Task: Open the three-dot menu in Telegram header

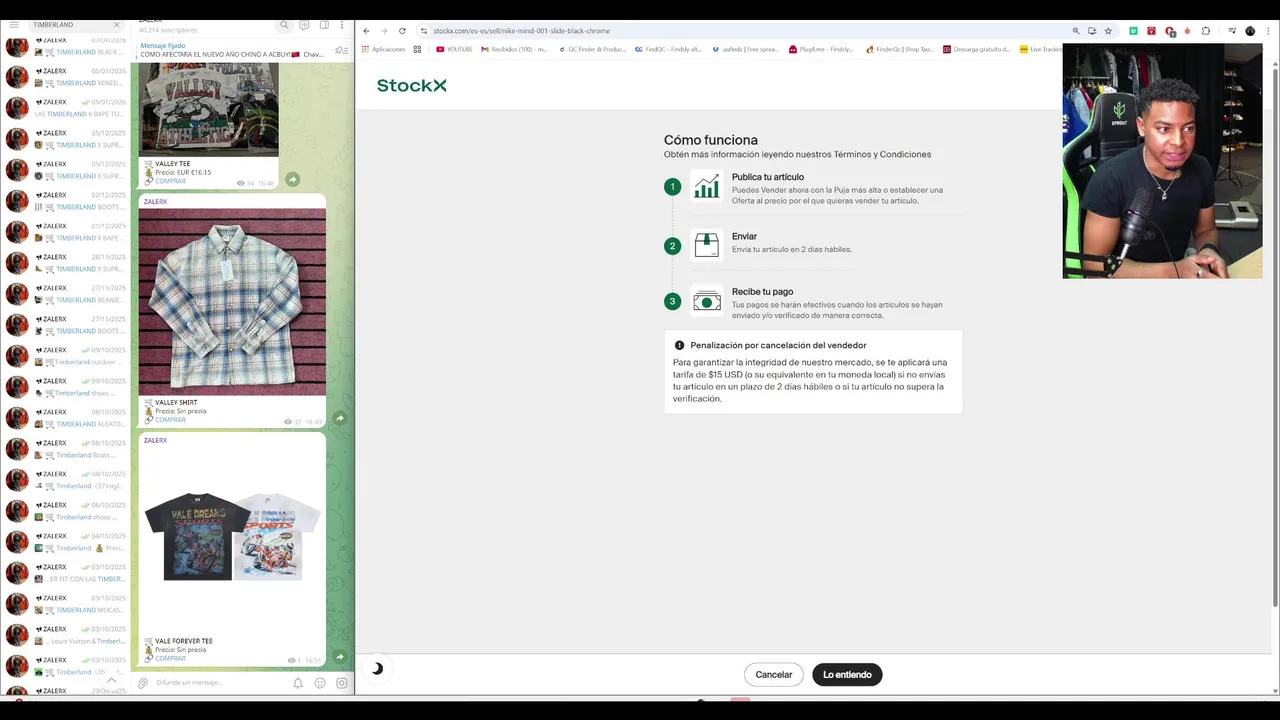Action: click(x=342, y=24)
